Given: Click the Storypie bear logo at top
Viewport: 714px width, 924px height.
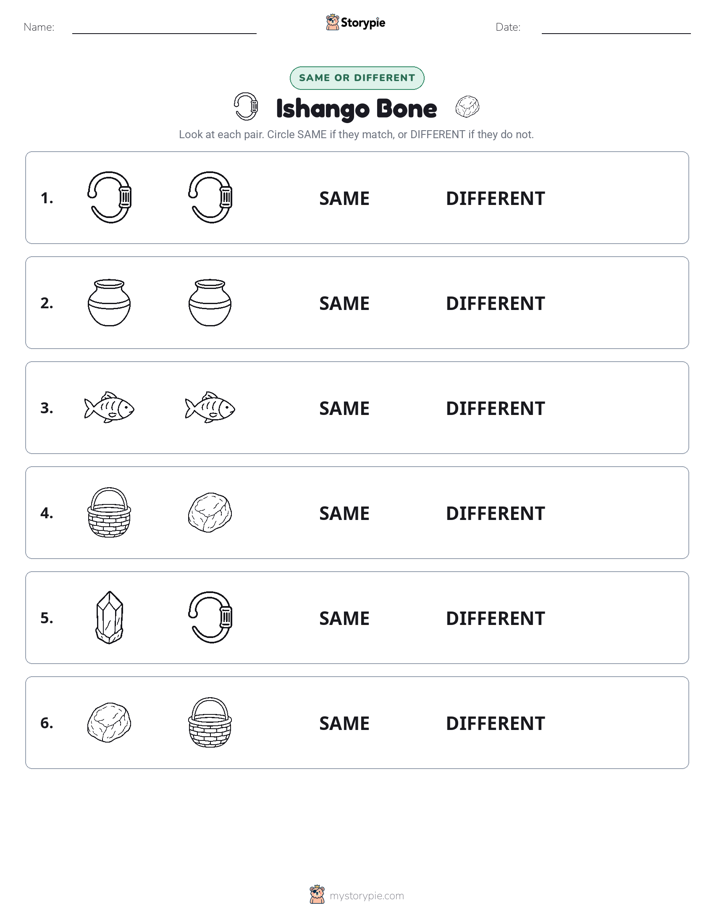Looking at the screenshot, I should (x=332, y=22).
